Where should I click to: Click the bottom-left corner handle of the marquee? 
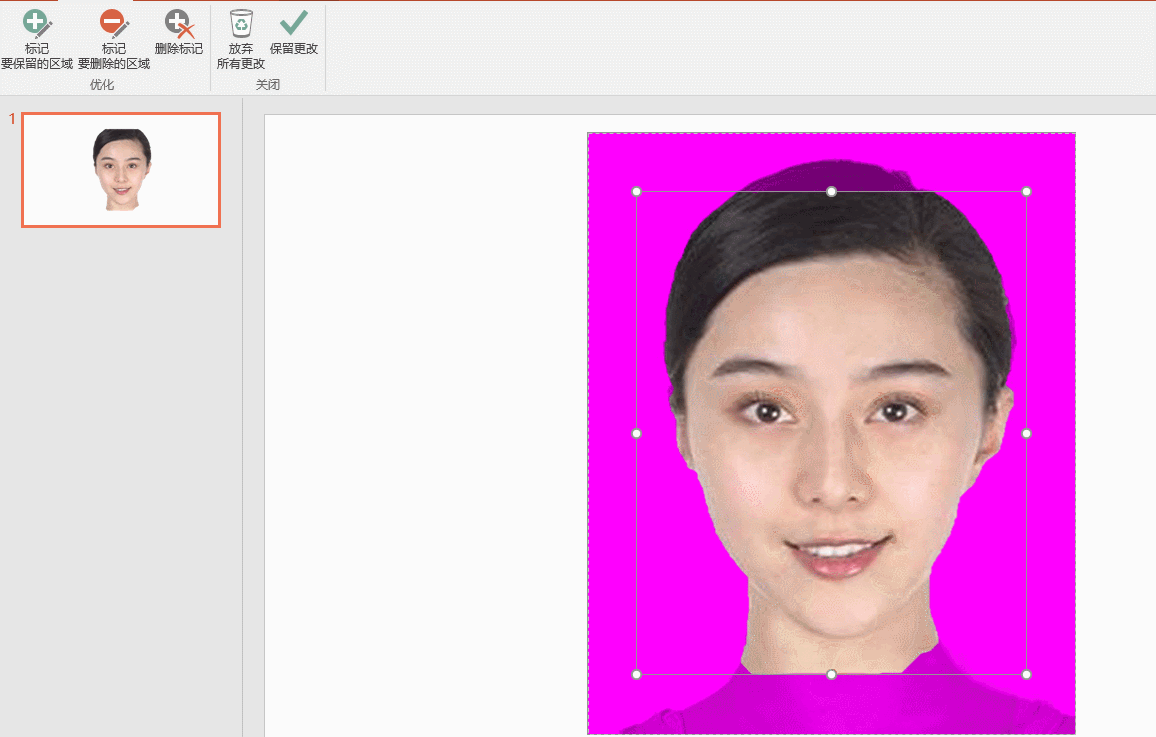[x=636, y=674]
